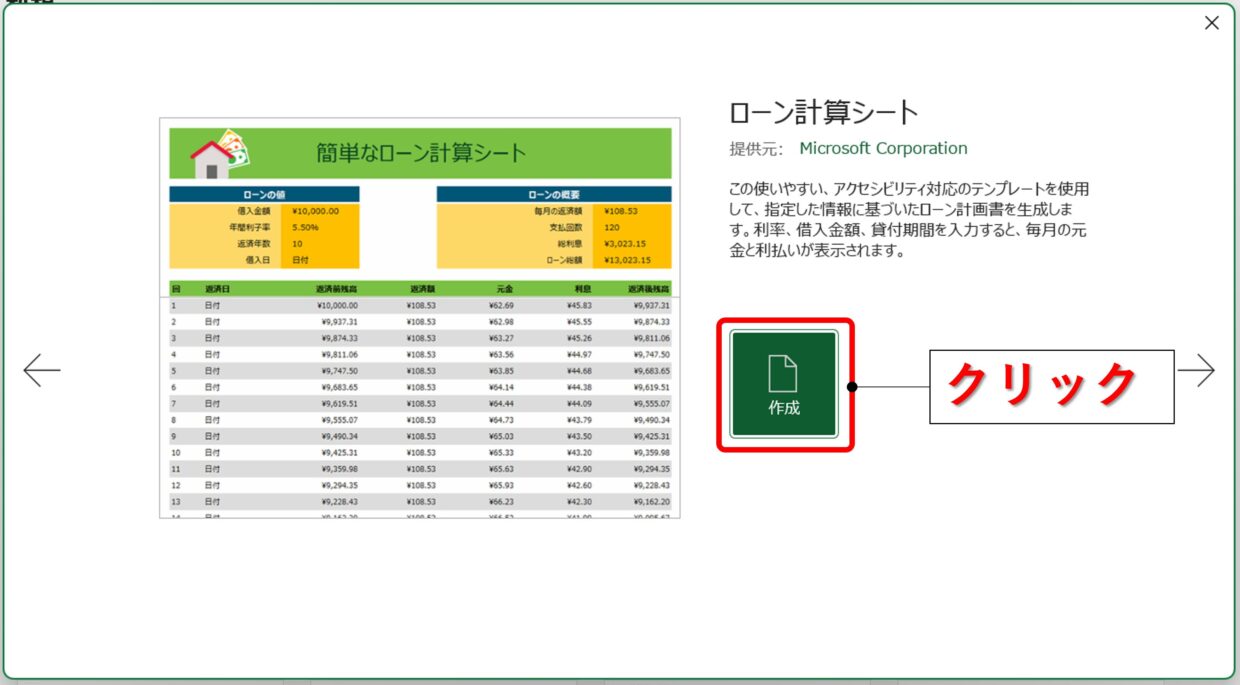Click the ¥13,023.15 total loan value
This screenshot has width=1240, height=685.
627,260
